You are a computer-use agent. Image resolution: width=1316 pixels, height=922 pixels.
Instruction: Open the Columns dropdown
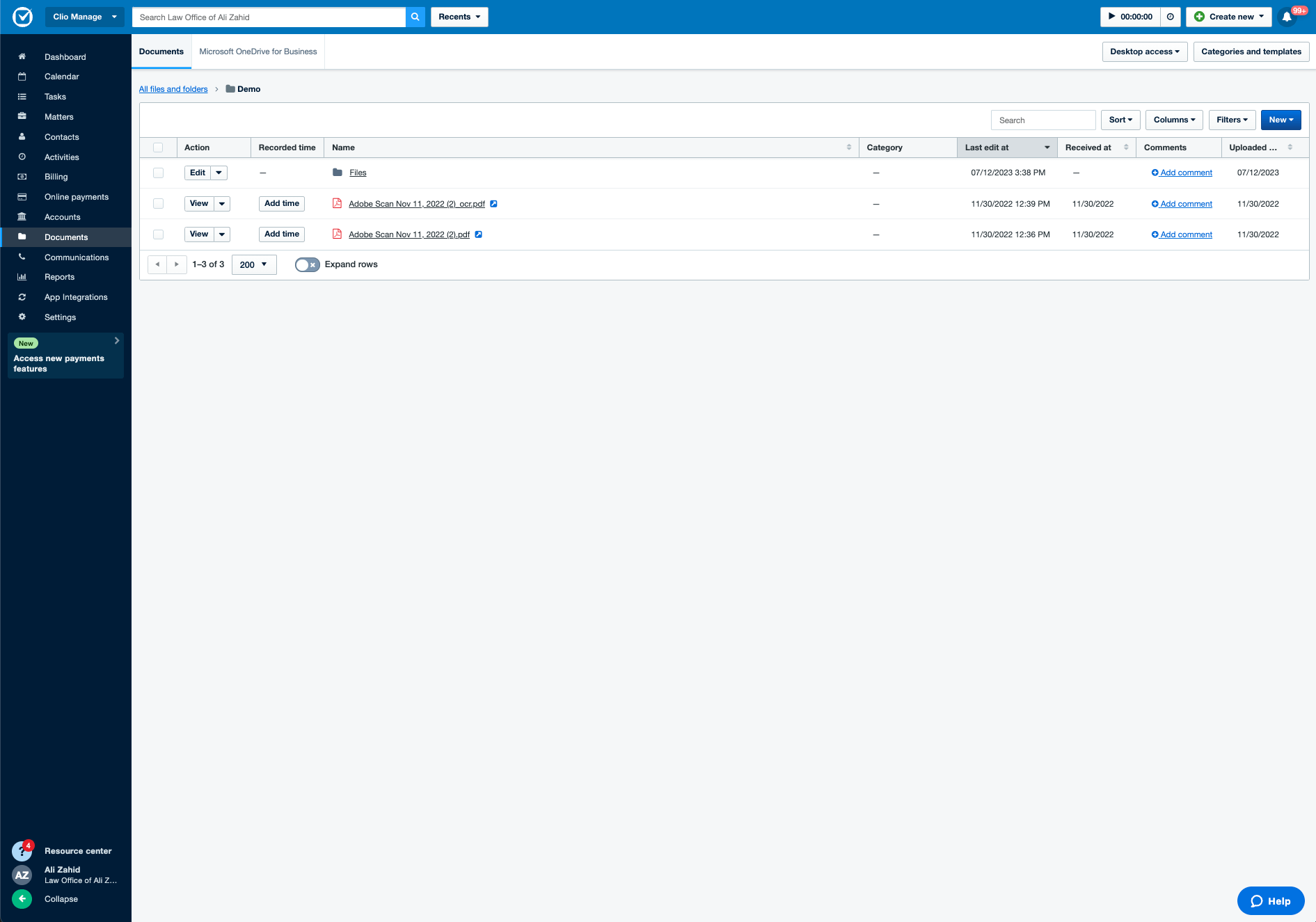click(1173, 120)
